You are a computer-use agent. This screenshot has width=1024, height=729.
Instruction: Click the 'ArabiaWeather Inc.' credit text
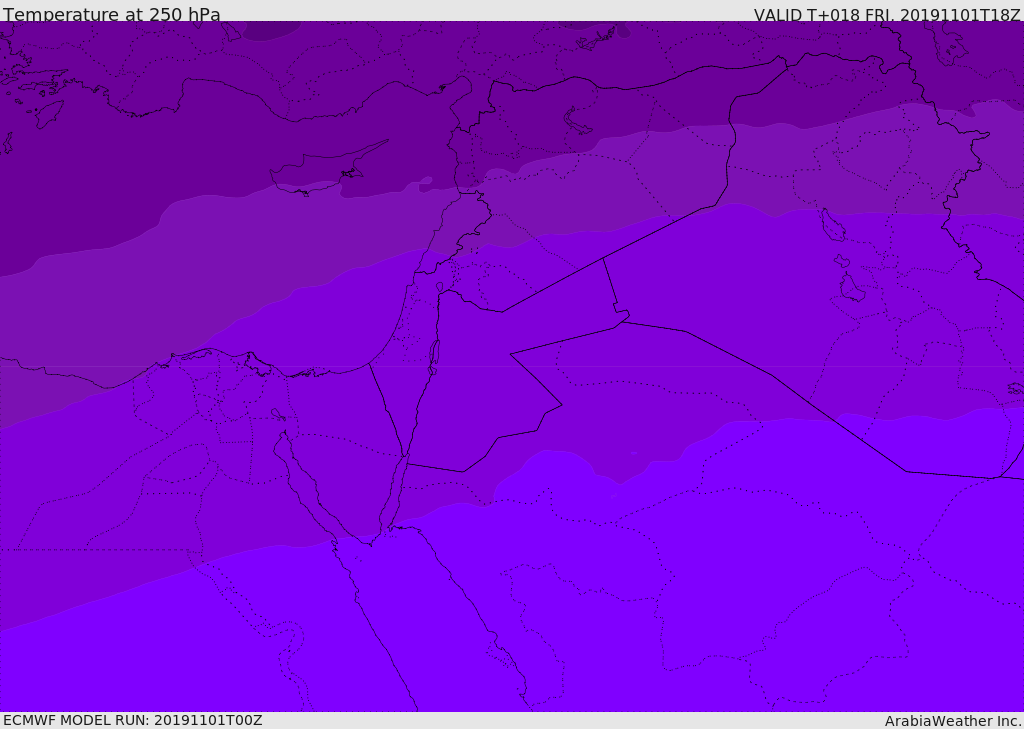tap(953, 721)
